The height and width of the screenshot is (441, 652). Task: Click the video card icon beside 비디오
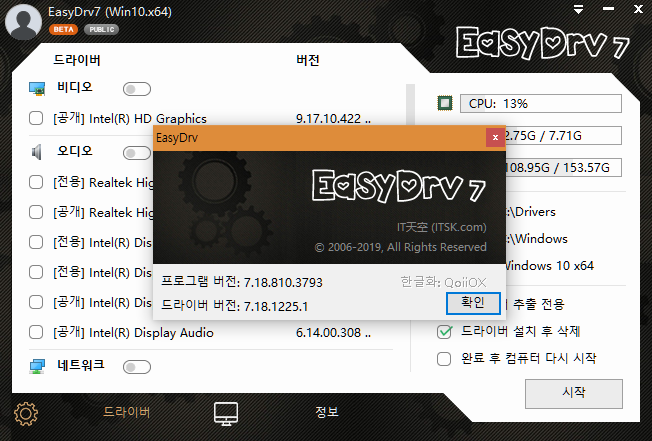tap(37, 89)
